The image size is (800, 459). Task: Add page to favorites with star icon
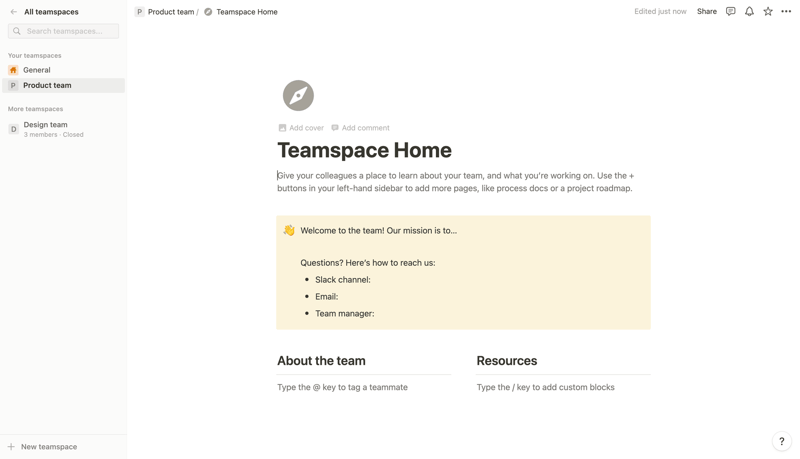(x=768, y=11)
